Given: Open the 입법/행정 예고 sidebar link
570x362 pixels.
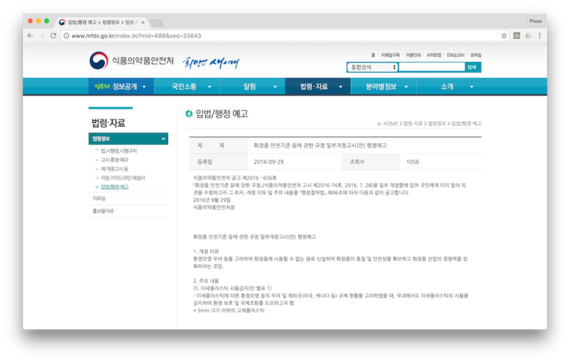Looking at the screenshot, I should click(x=115, y=187).
